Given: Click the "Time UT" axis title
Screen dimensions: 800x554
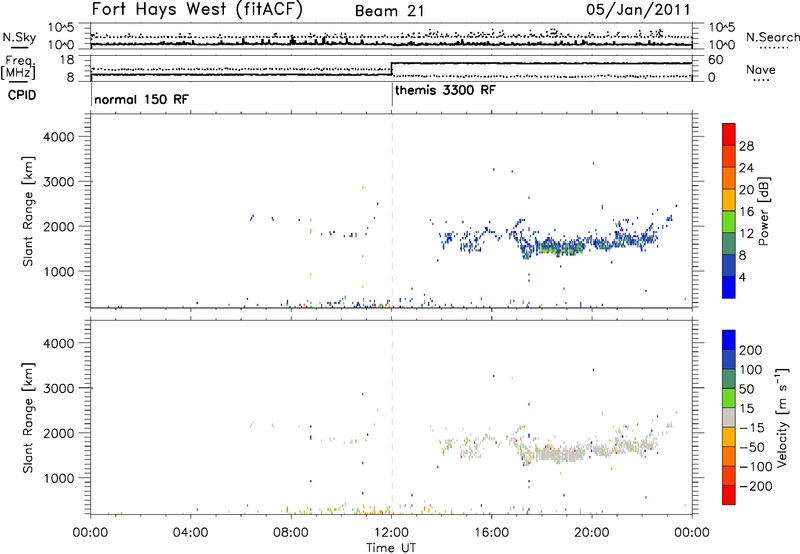Looking at the screenshot, I should pyautogui.click(x=391, y=548).
